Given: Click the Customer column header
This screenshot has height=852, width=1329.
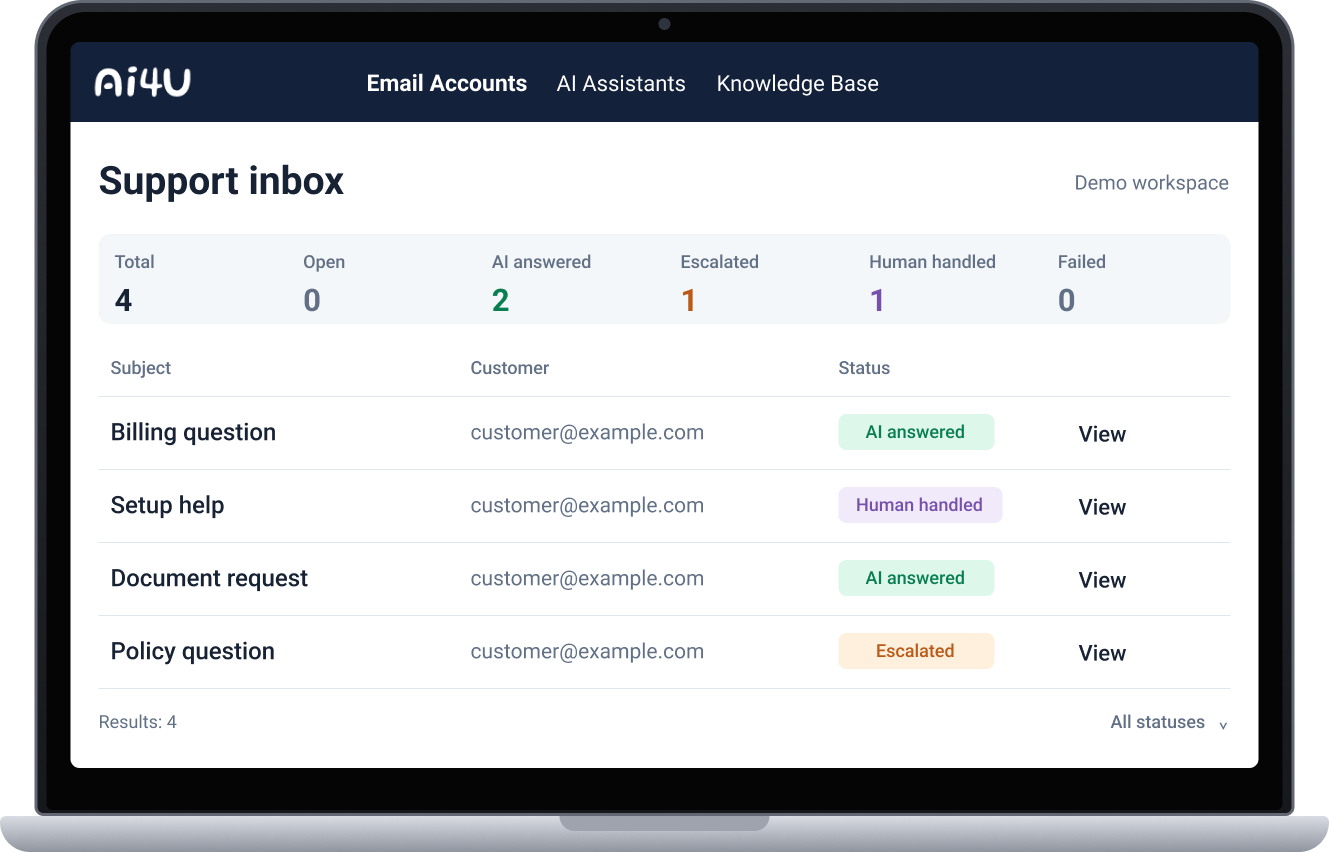Looking at the screenshot, I should click(510, 368).
